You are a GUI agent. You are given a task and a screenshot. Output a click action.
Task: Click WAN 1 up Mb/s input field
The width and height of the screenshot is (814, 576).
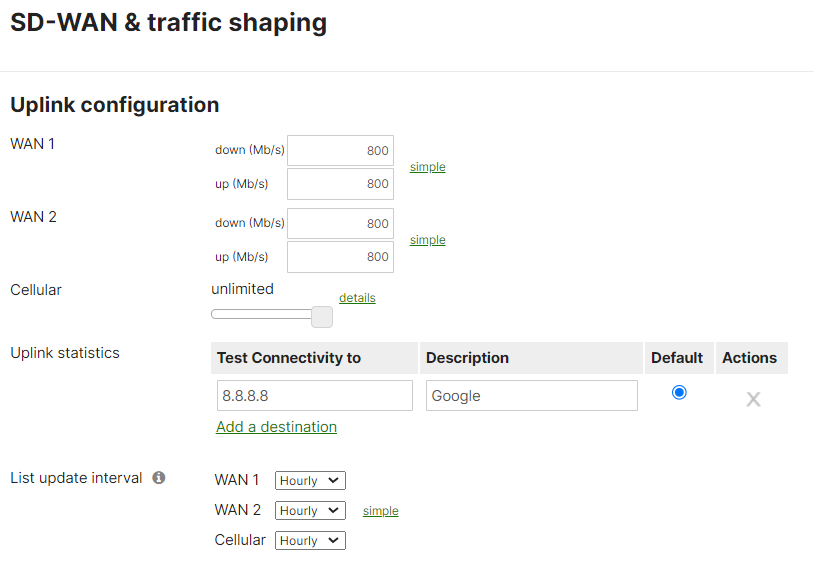340,184
